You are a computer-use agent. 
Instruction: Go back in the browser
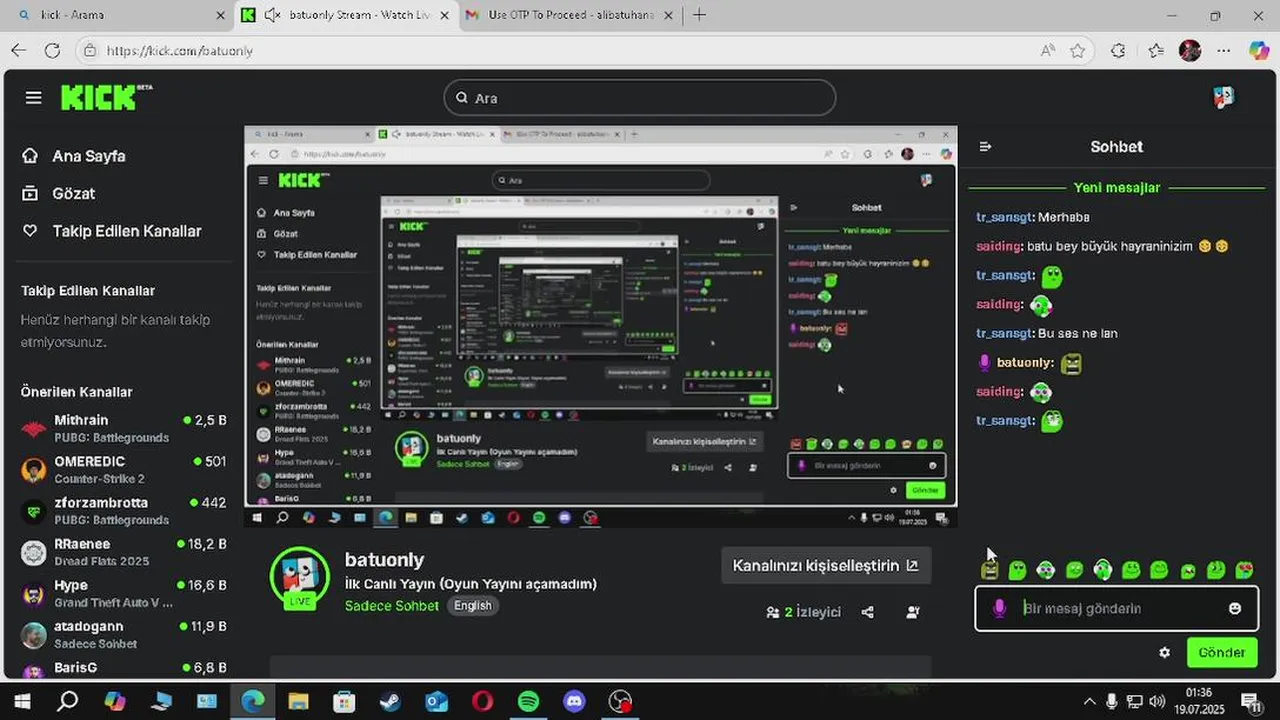point(18,50)
